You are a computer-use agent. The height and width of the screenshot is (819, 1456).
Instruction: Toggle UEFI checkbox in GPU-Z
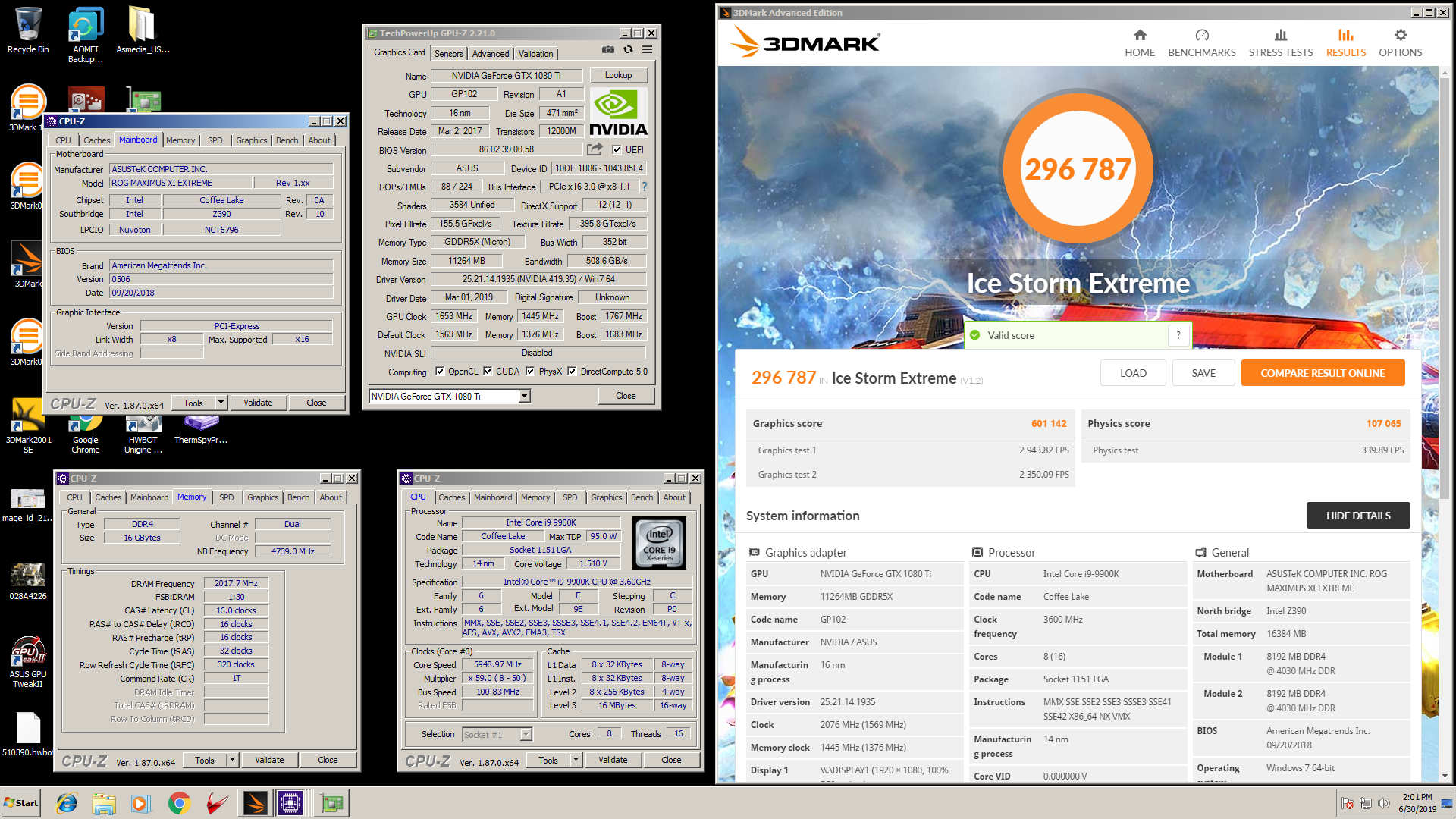point(617,149)
